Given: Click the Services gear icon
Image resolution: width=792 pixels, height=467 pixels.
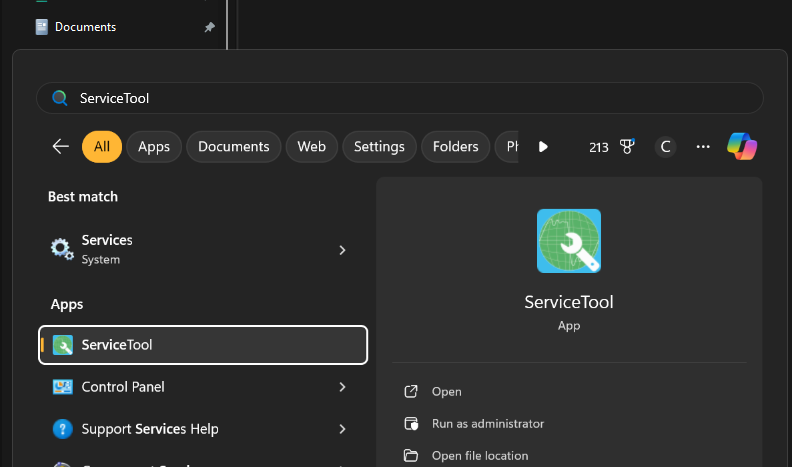Looking at the screenshot, I should pyautogui.click(x=62, y=249).
